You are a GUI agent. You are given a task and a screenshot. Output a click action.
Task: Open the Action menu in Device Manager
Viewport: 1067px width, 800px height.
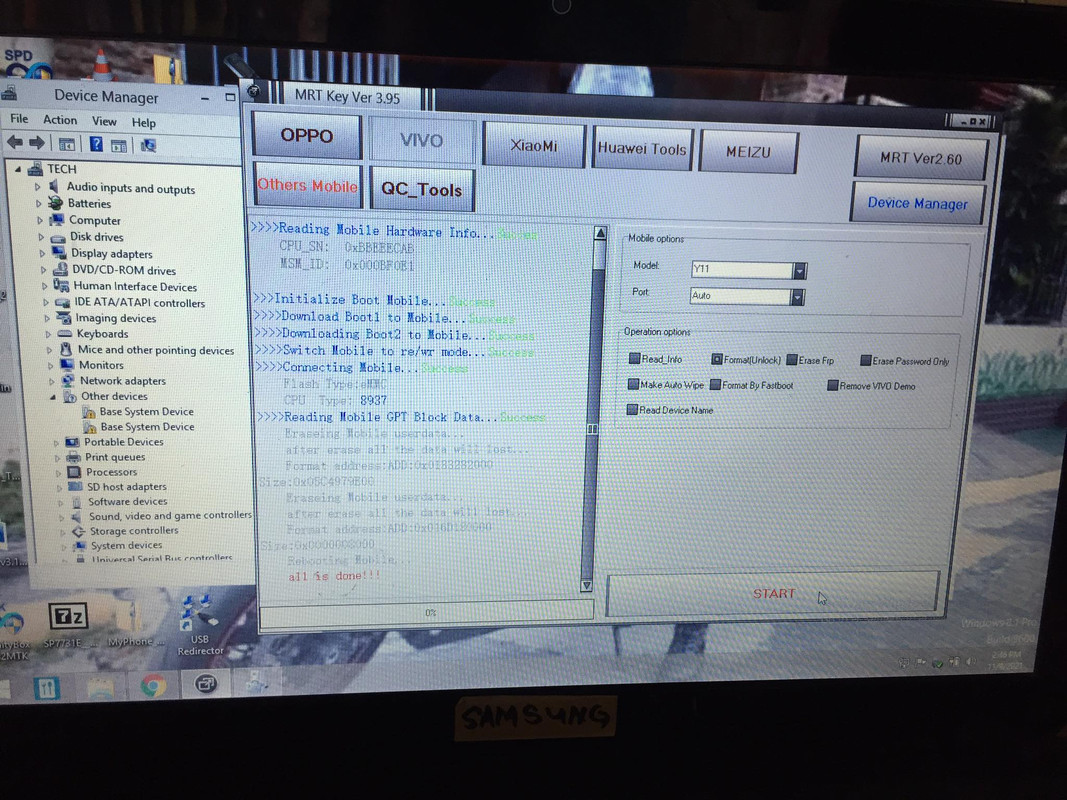pyautogui.click(x=60, y=120)
